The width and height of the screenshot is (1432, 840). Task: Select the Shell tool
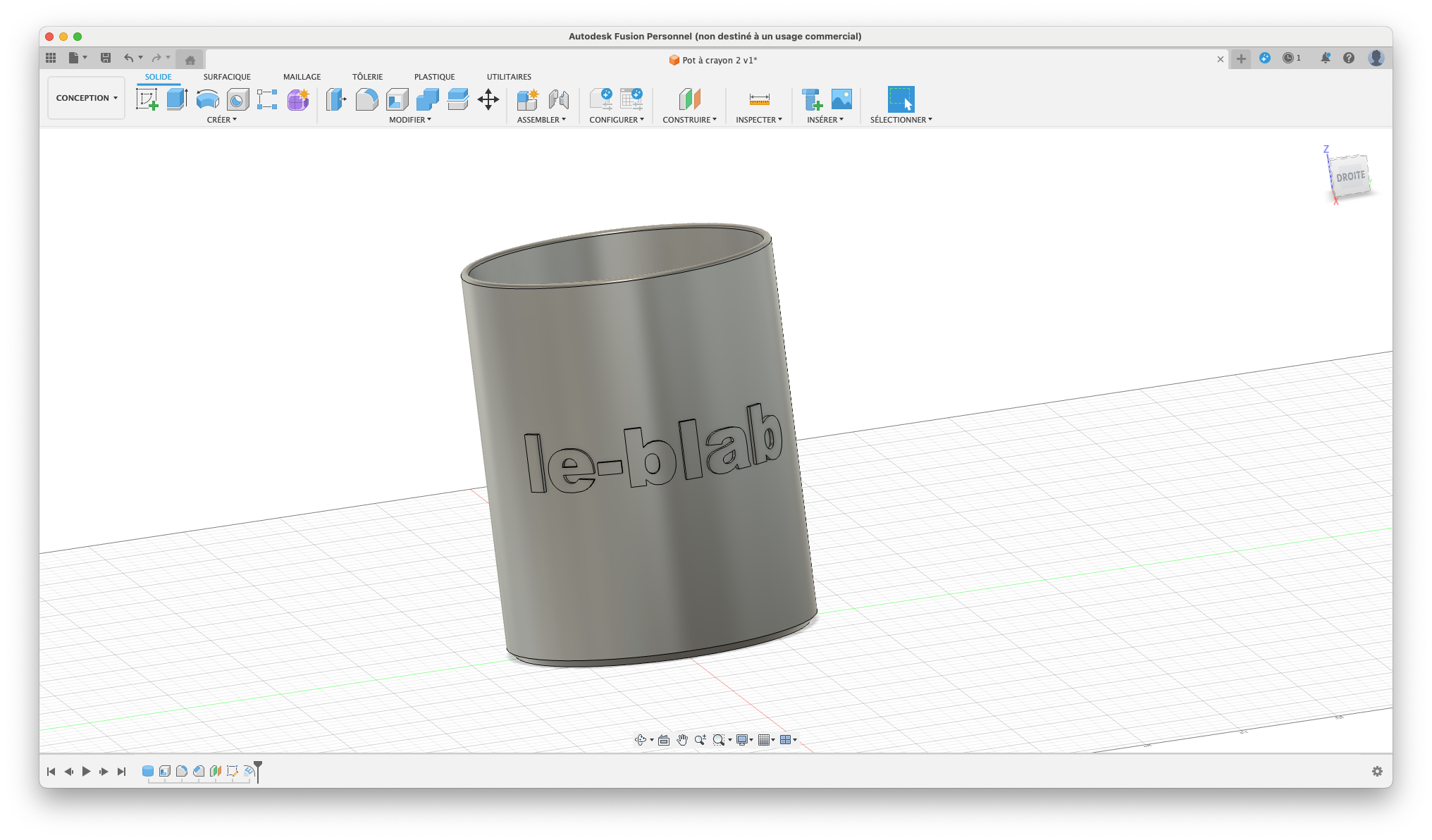pyautogui.click(x=397, y=99)
